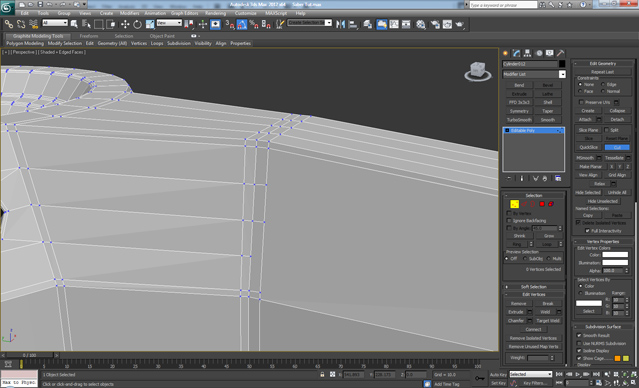Click Configure Modifier Sets icon
The image size is (639, 388).
point(558,179)
